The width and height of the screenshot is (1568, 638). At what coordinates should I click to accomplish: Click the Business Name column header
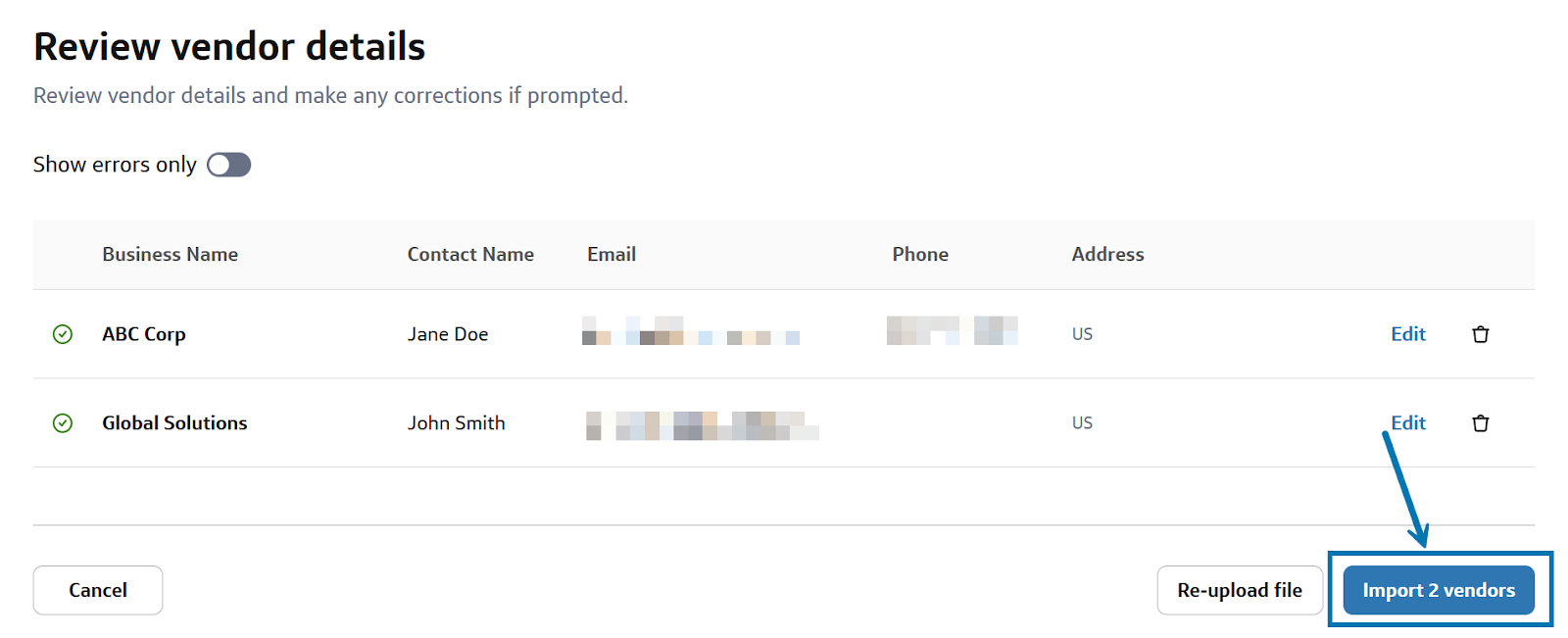(x=170, y=255)
